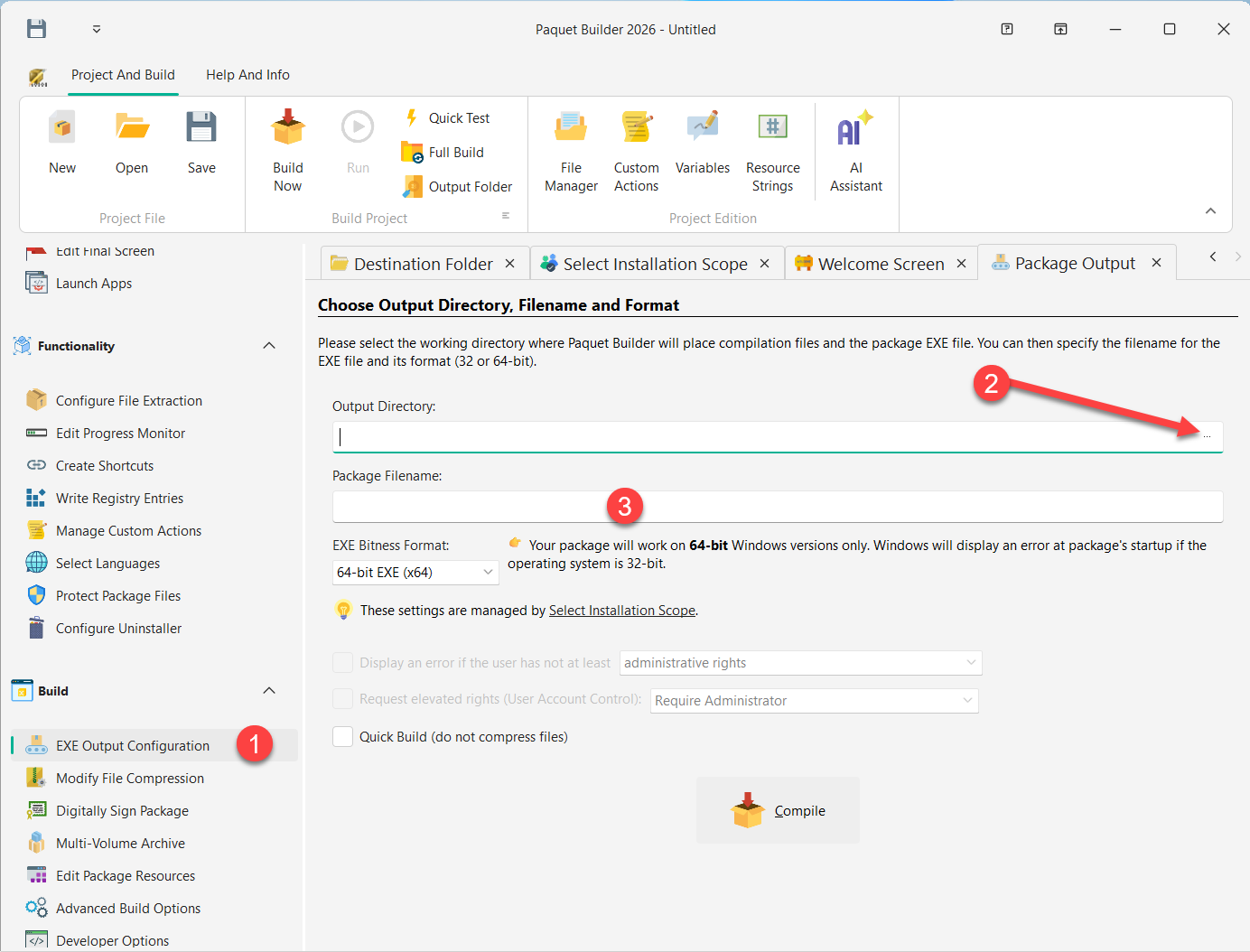Viewport: 1250px width, 952px height.
Task: Select Digitally Sign Package in sidebar
Action: 122,811
